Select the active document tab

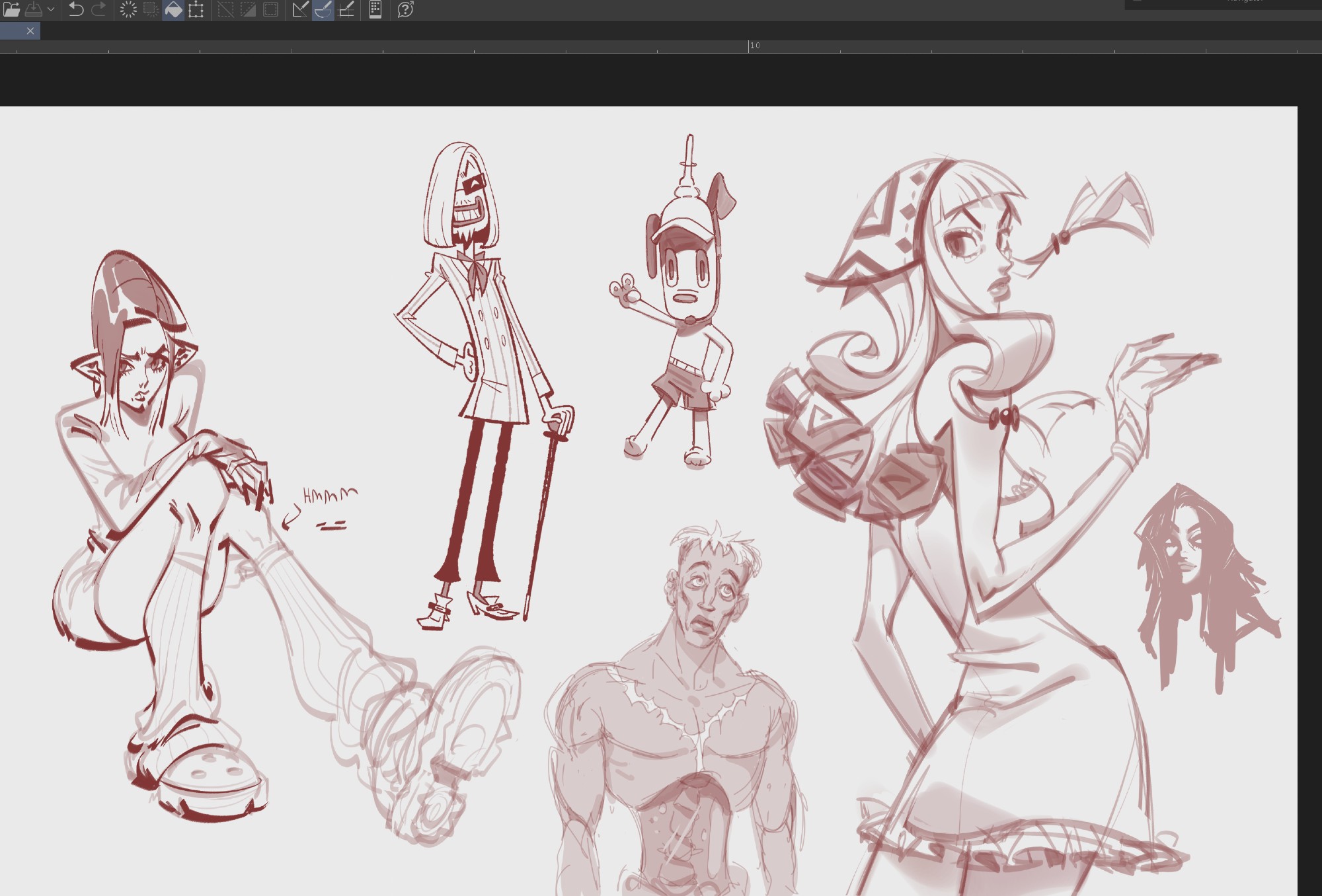pyautogui.click(x=12, y=31)
